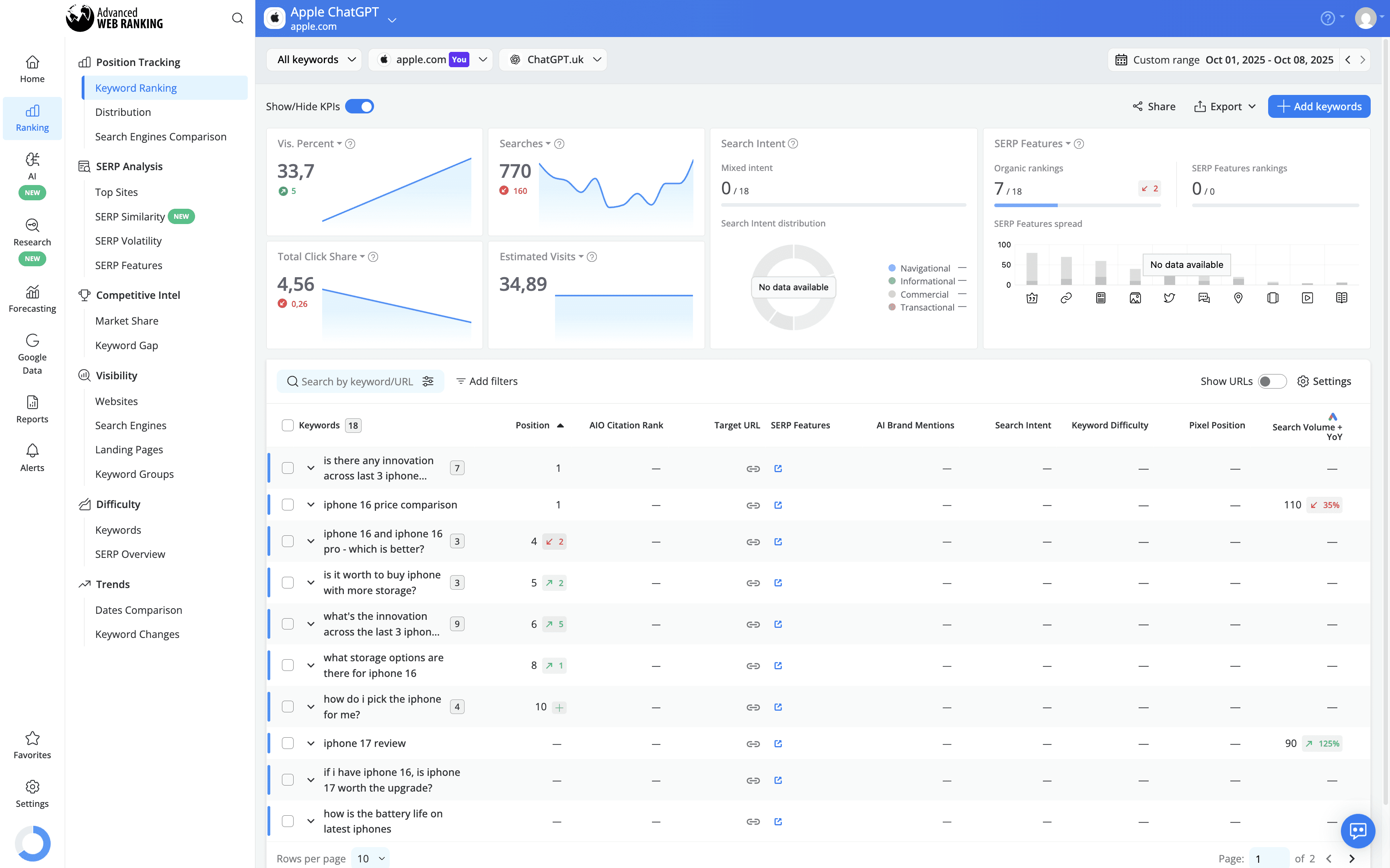The height and width of the screenshot is (868, 1390).
Task: Open the All keywords dropdown
Action: (x=315, y=60)
